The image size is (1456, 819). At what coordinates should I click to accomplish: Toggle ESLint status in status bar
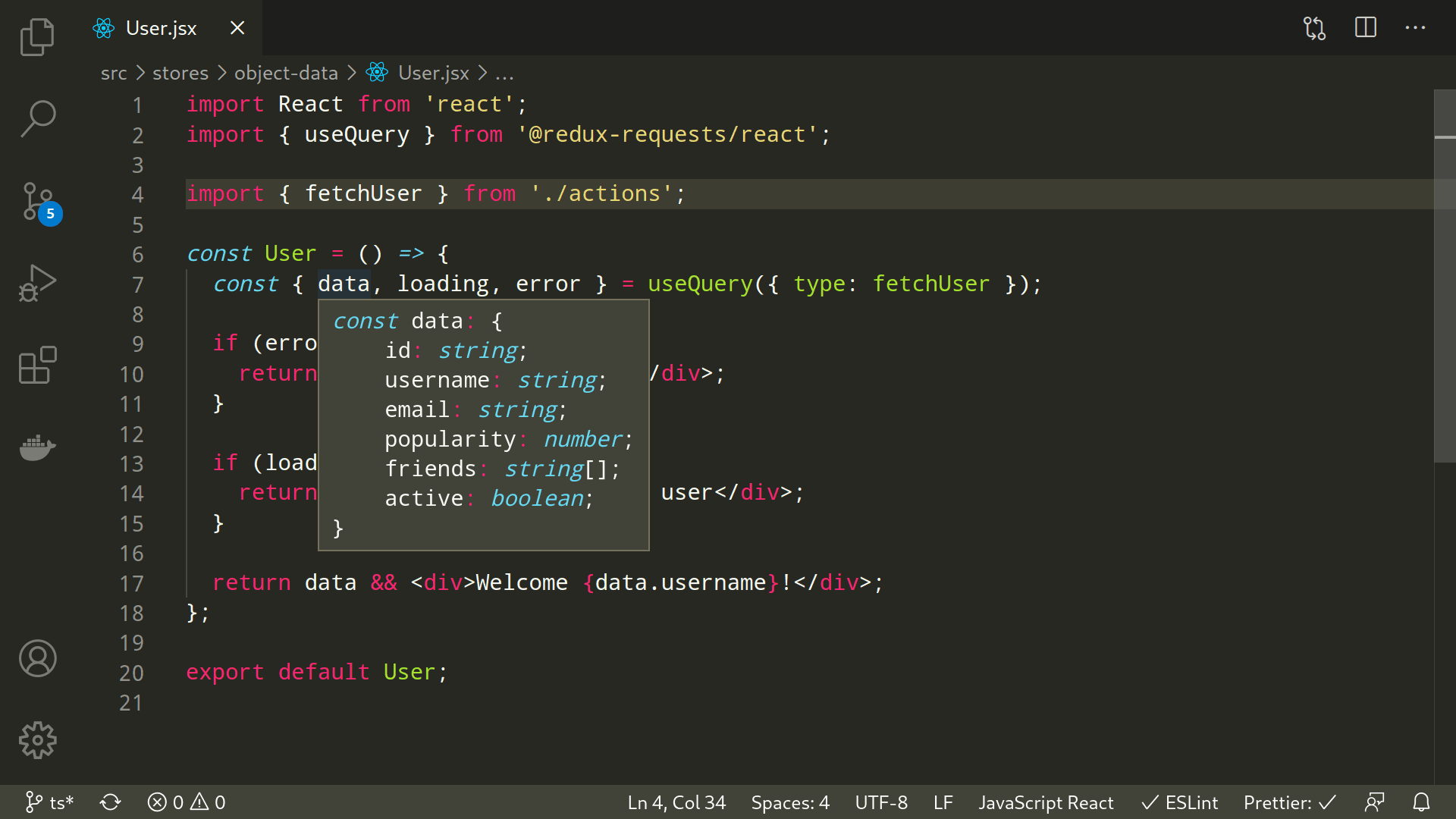(1180, 802)
